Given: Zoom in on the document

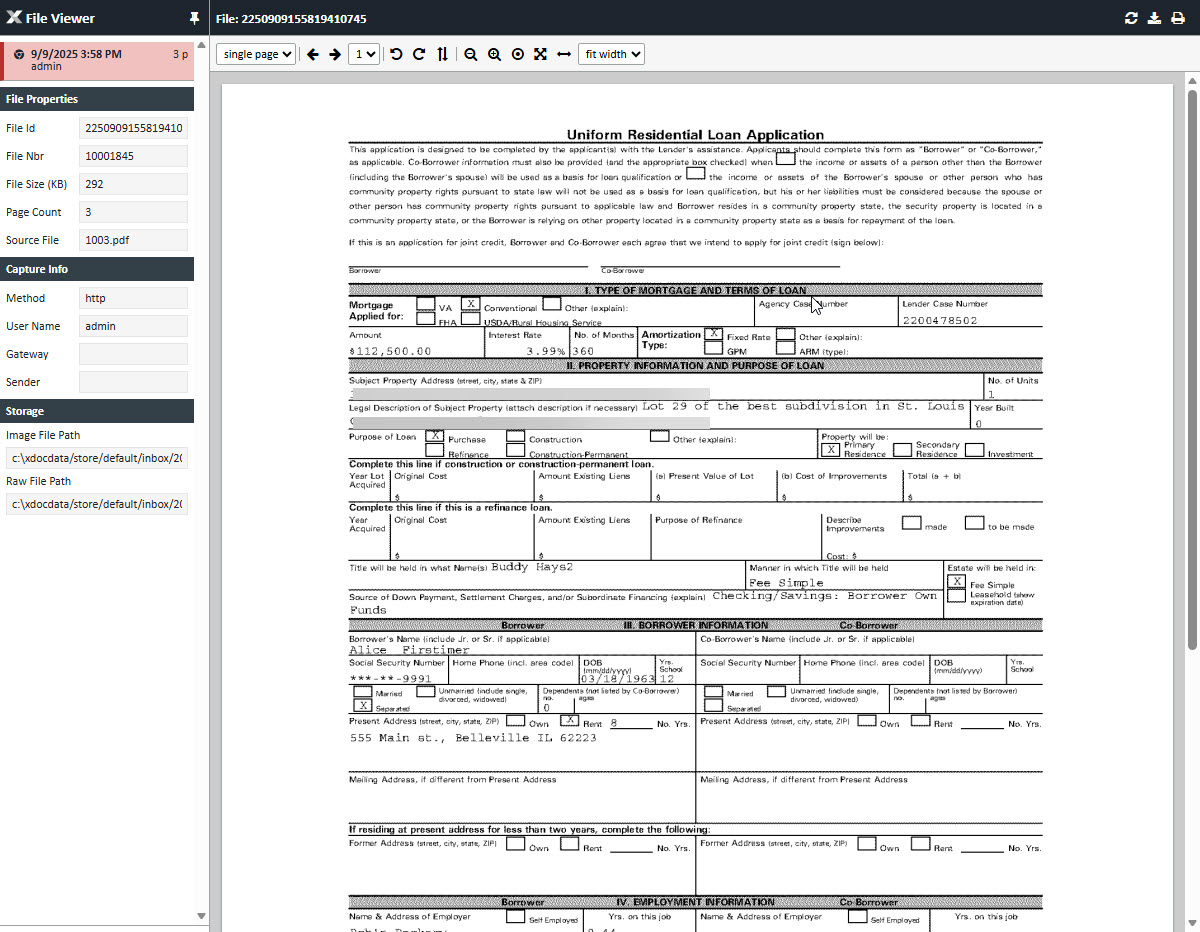Looking at the screenshot, I should pyautogui.click(x=494, y=54).
